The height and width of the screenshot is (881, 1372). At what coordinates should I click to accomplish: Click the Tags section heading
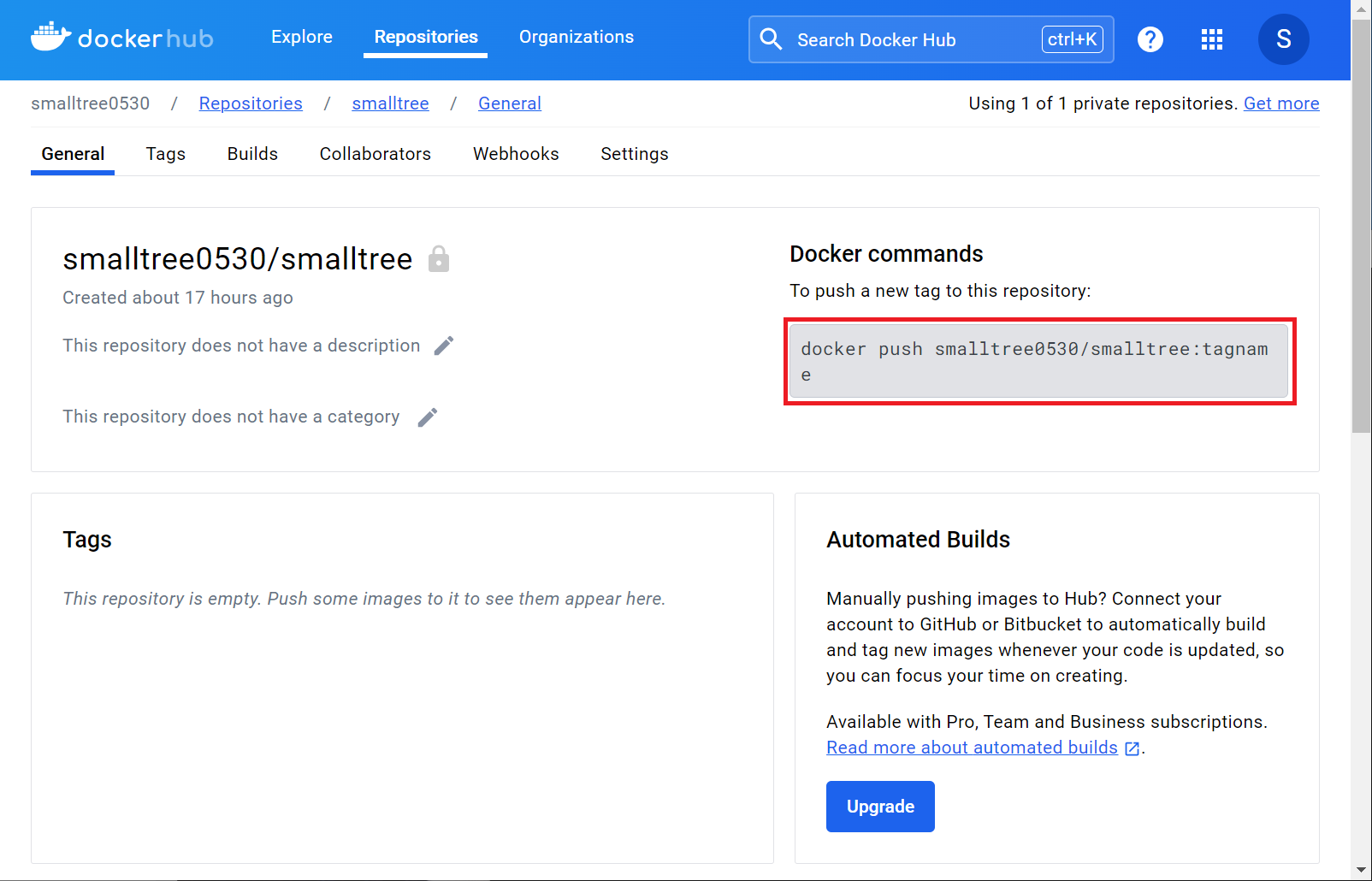pos(87,540)
